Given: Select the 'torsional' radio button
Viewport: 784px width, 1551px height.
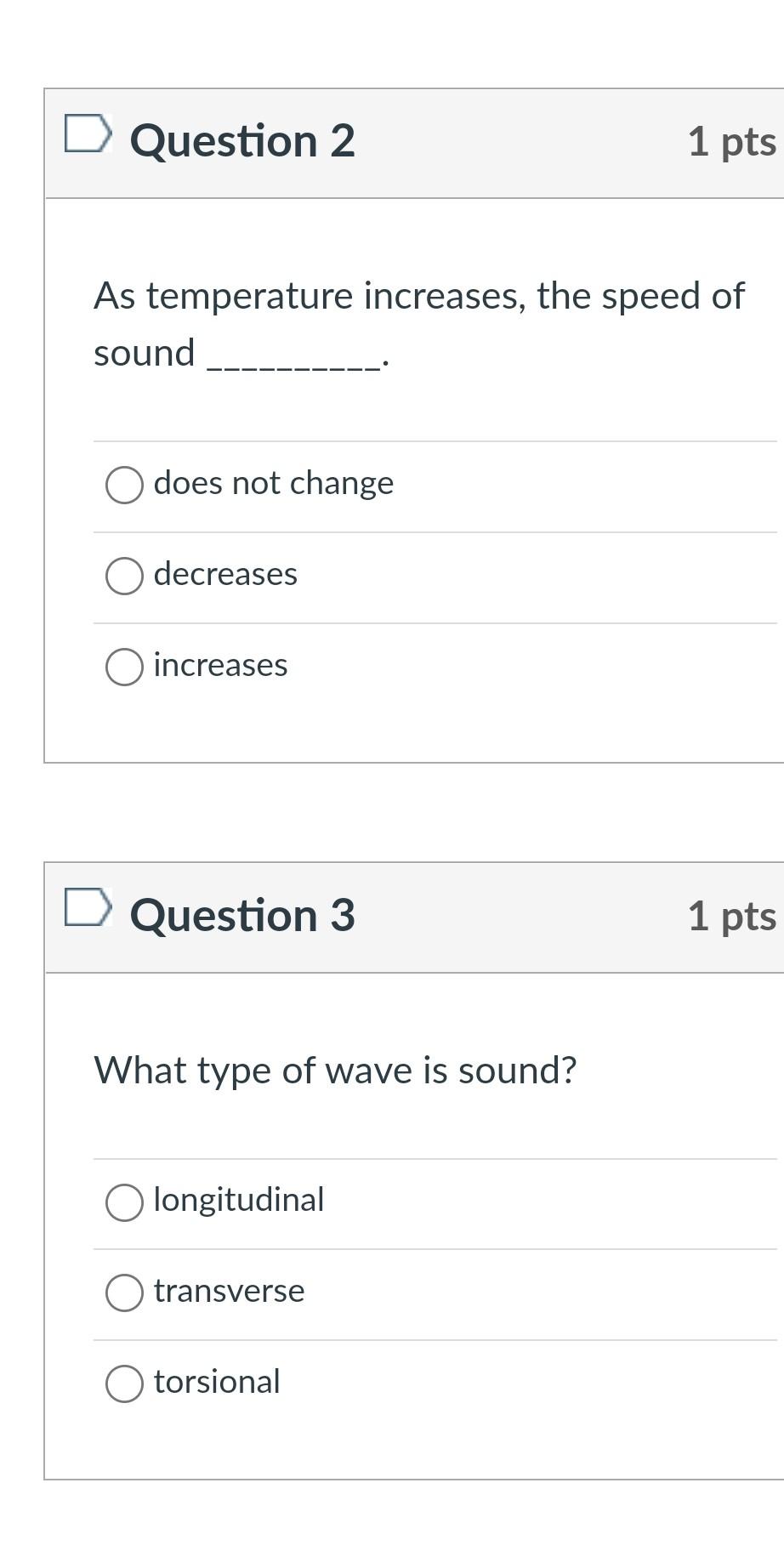Looking at the screenshot, I should click(124, 1383).
